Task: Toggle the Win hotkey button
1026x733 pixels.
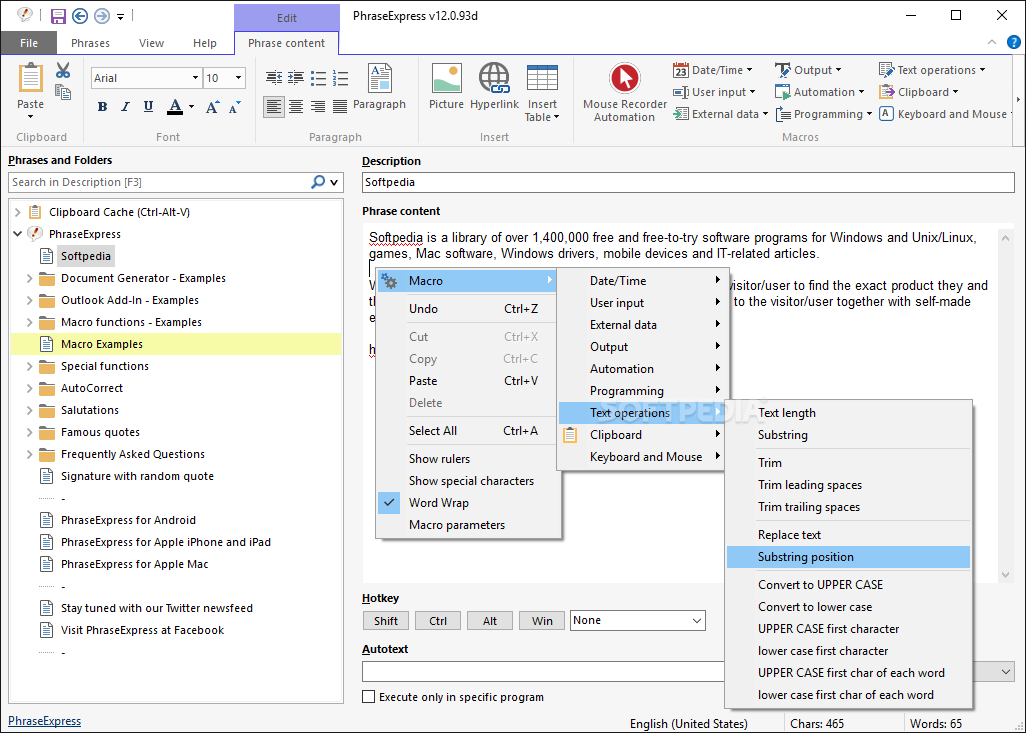Action: pos(542,621)
